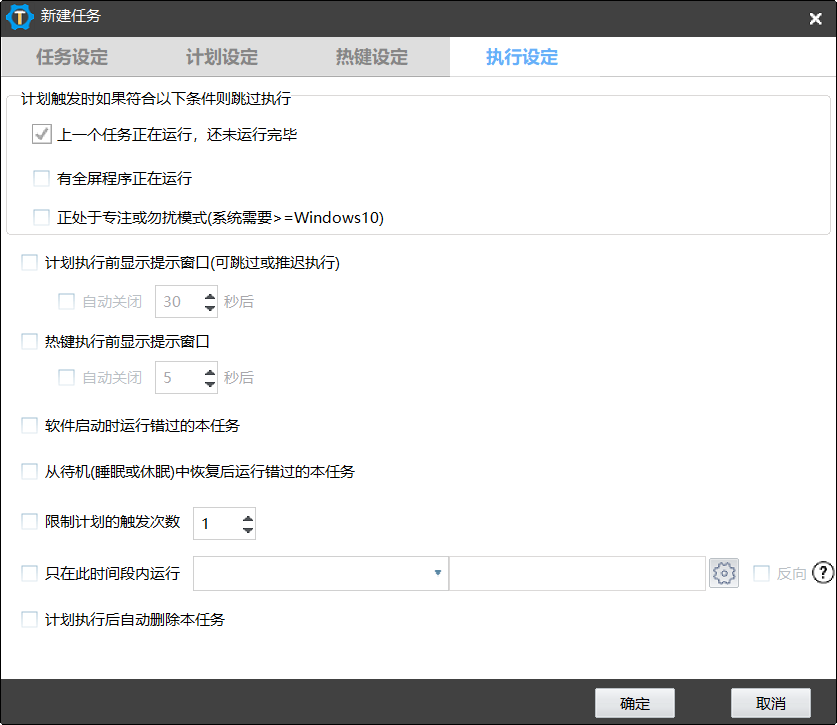Switch to the 计划设定 tab

(x=222, y=56)
